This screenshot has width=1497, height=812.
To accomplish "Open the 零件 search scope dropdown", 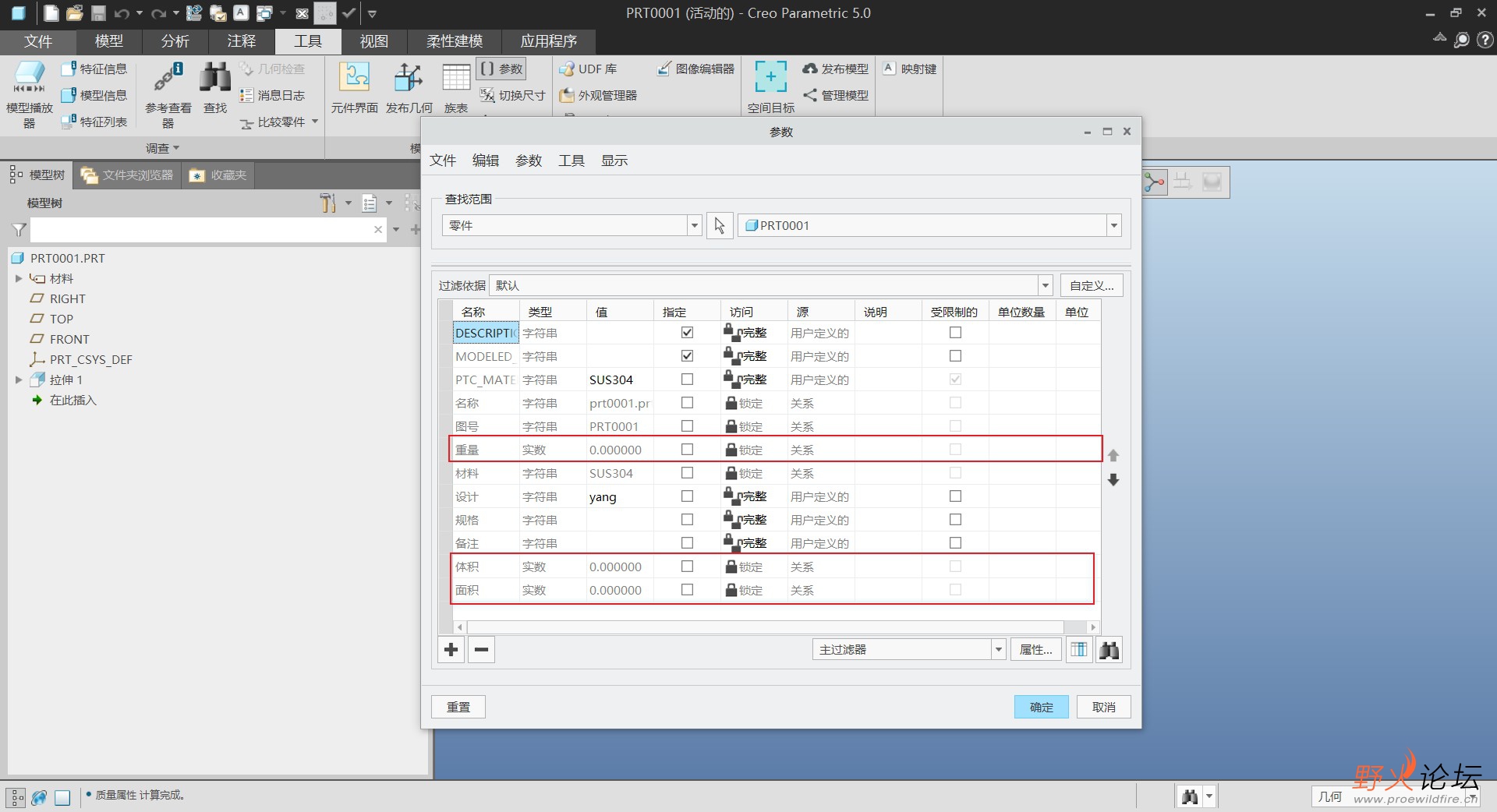I will [x=694, y=225].
